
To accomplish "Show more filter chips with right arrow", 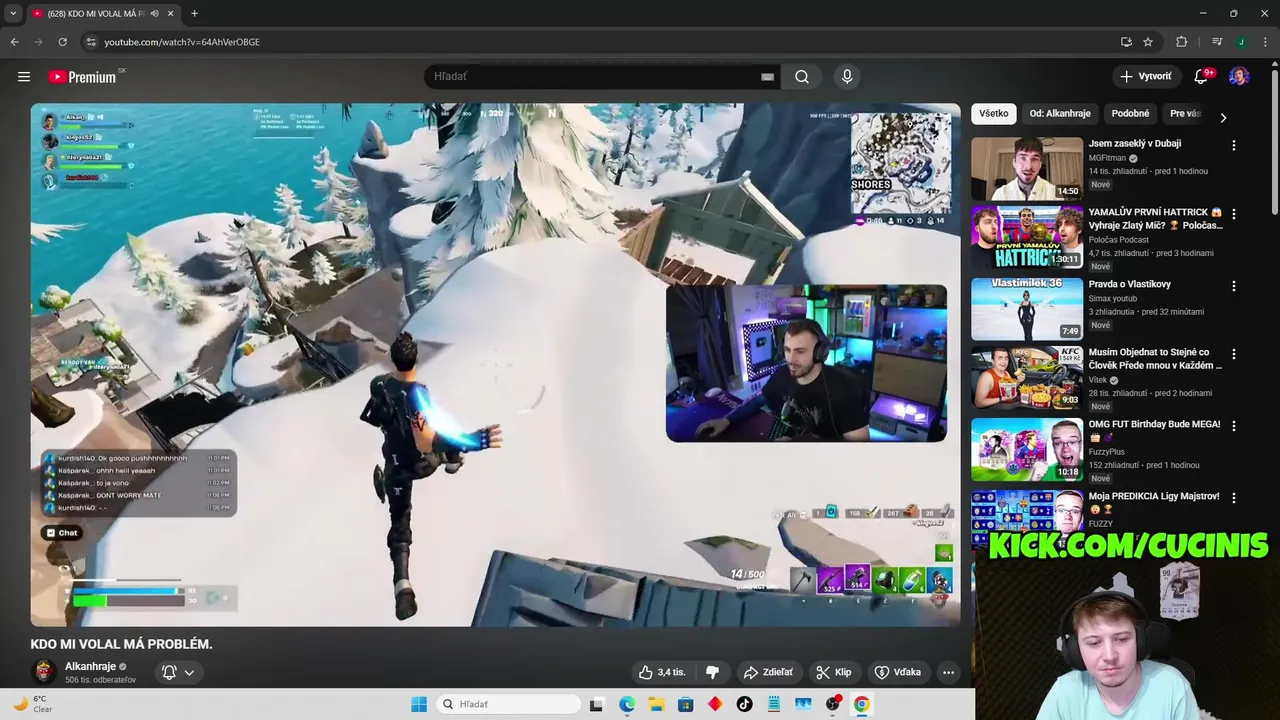I will click(x=1223, y=117).
